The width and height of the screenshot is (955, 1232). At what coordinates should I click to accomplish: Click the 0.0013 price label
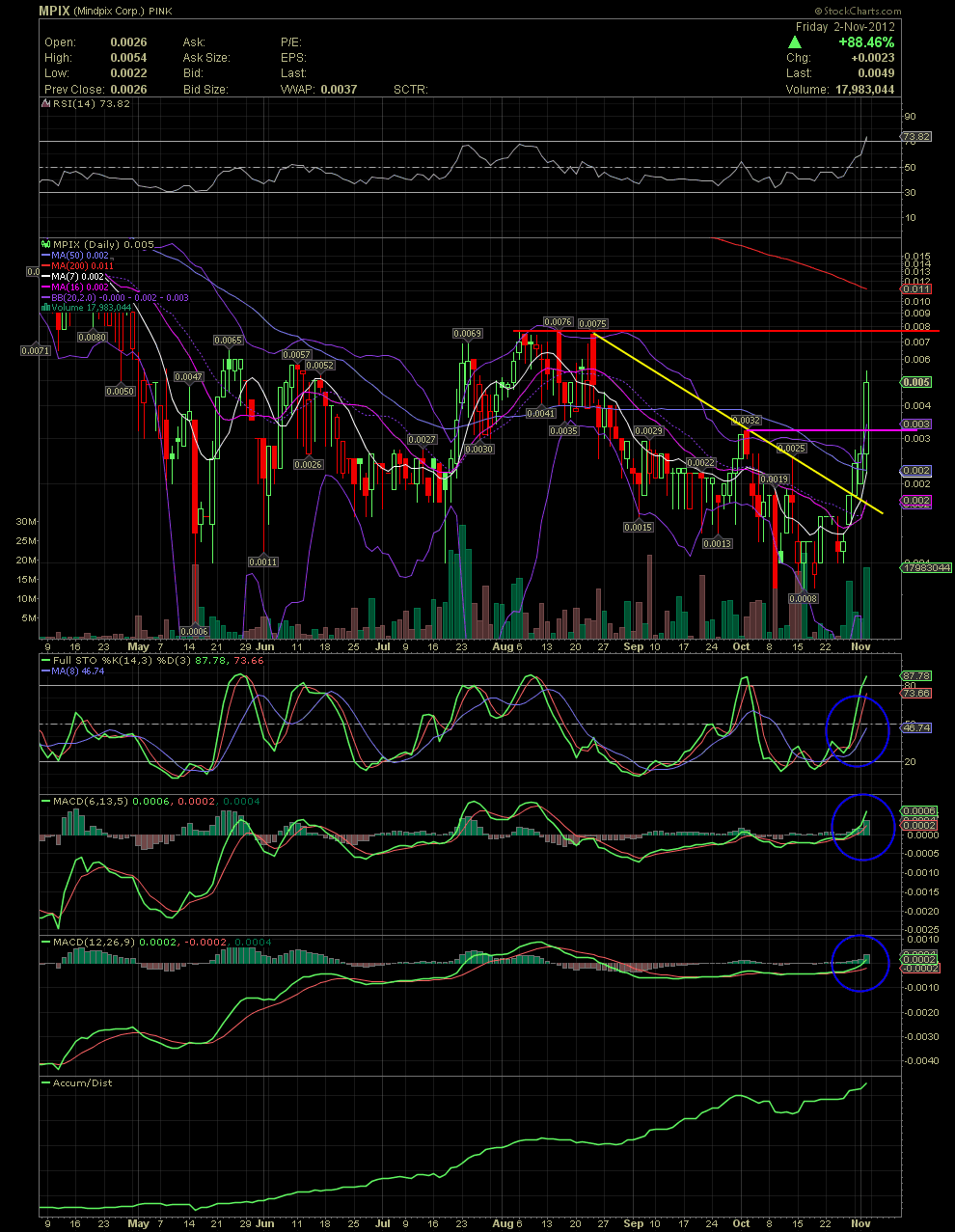pyautogui.click(x=717, y=544)
